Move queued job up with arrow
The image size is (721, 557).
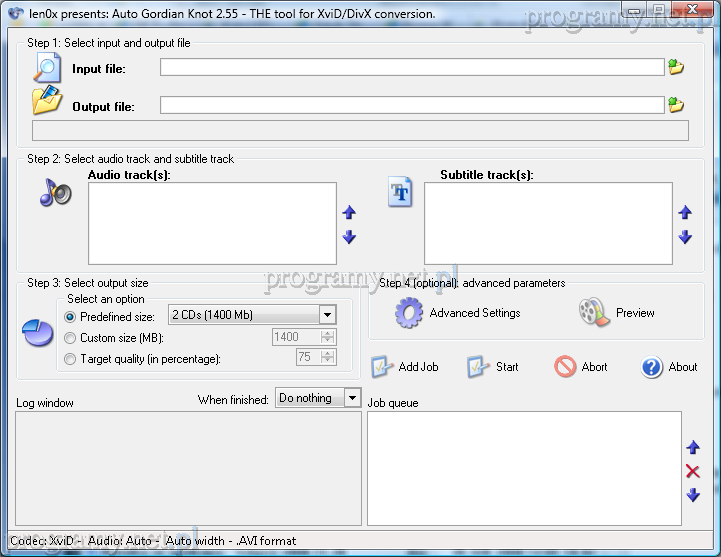[692, 448]
